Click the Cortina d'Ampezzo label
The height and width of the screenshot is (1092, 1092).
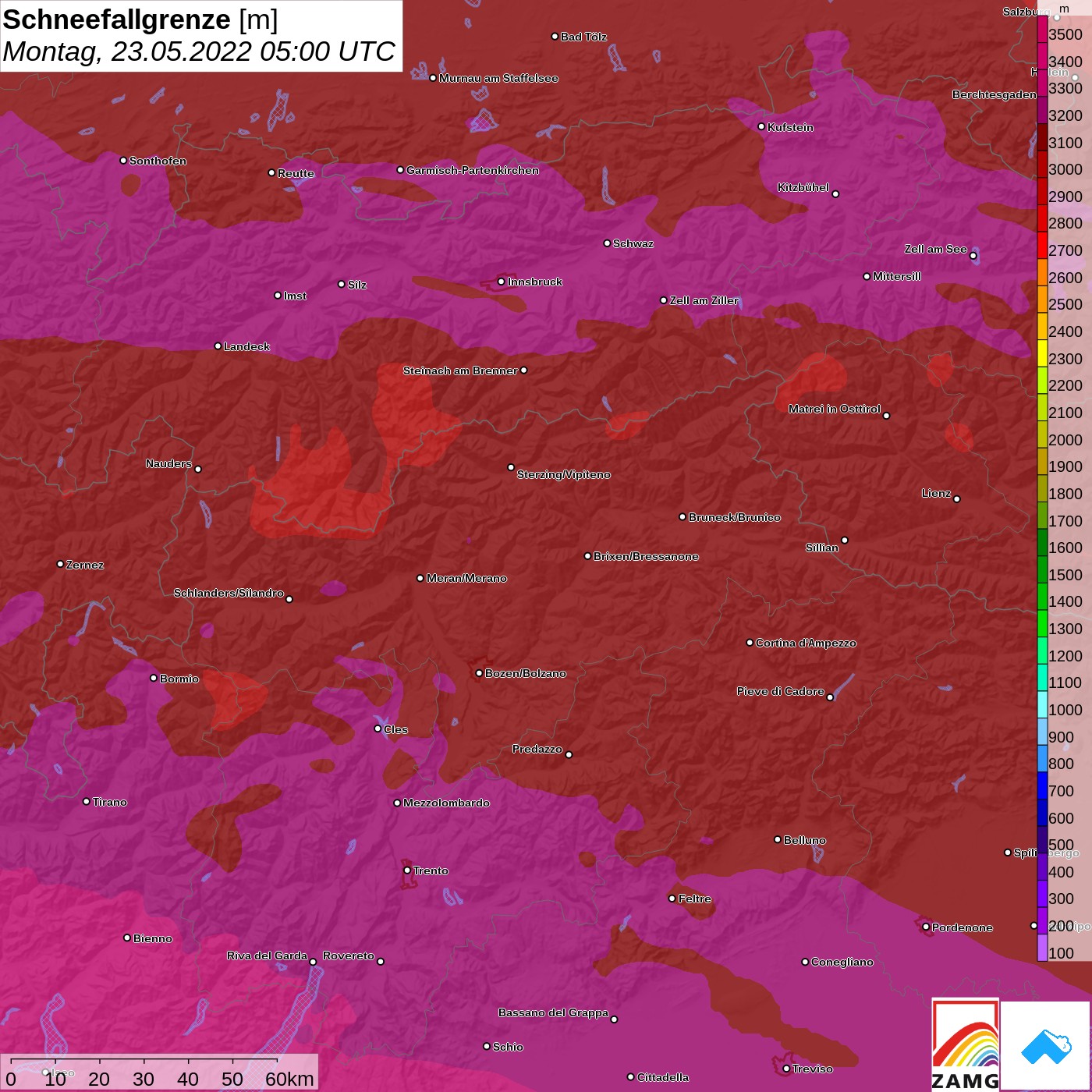[806, 643]
